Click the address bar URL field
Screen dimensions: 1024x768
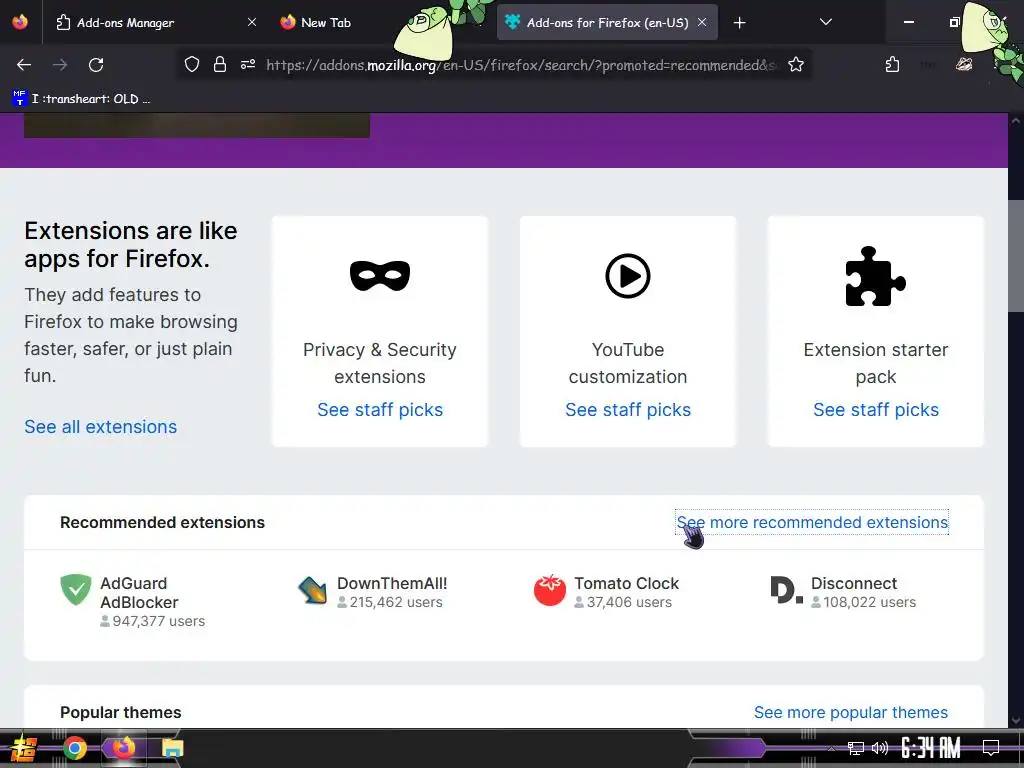point(520,65)
